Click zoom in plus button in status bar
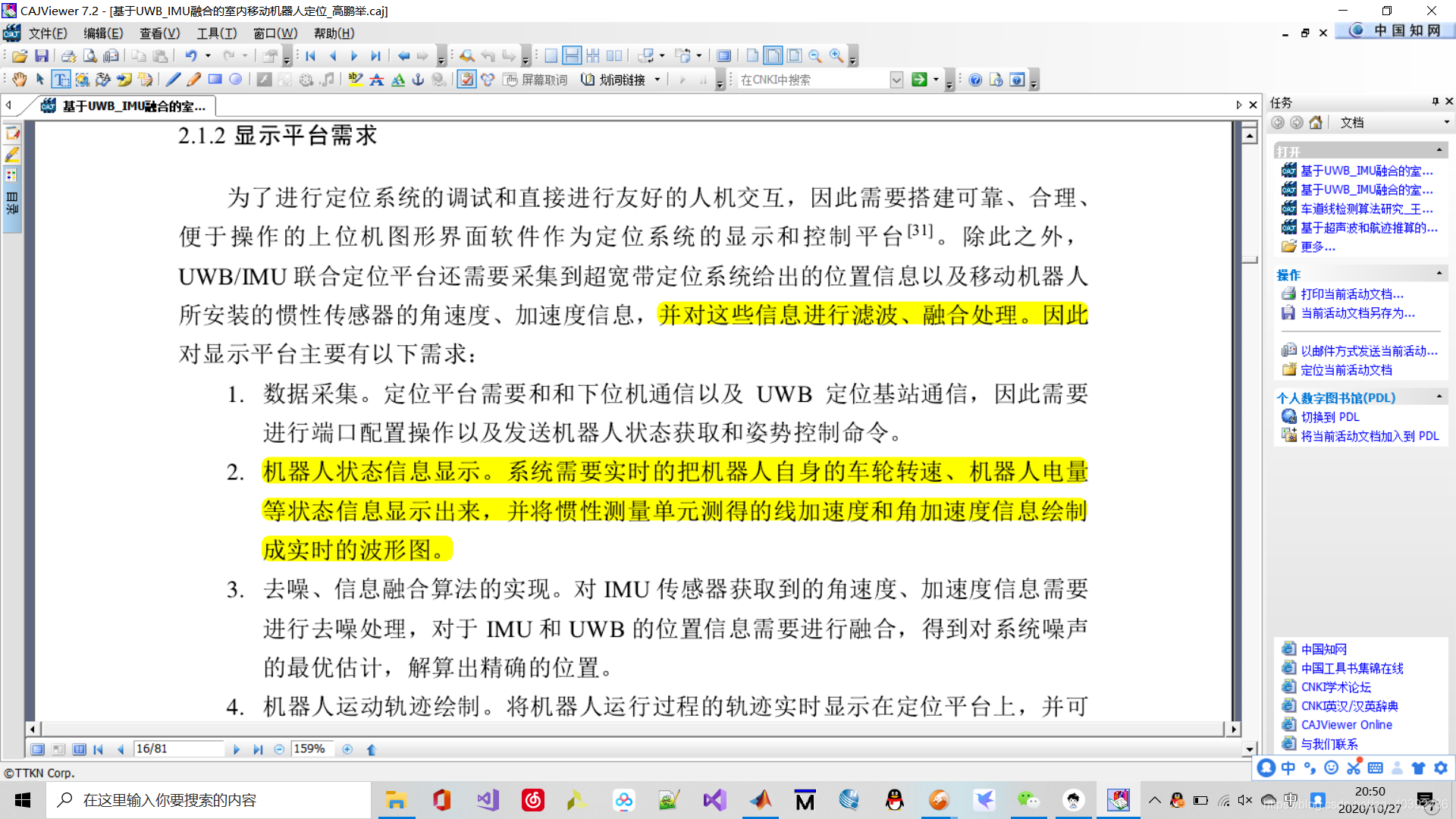1456x819 pixels. [x=347, y=749]
